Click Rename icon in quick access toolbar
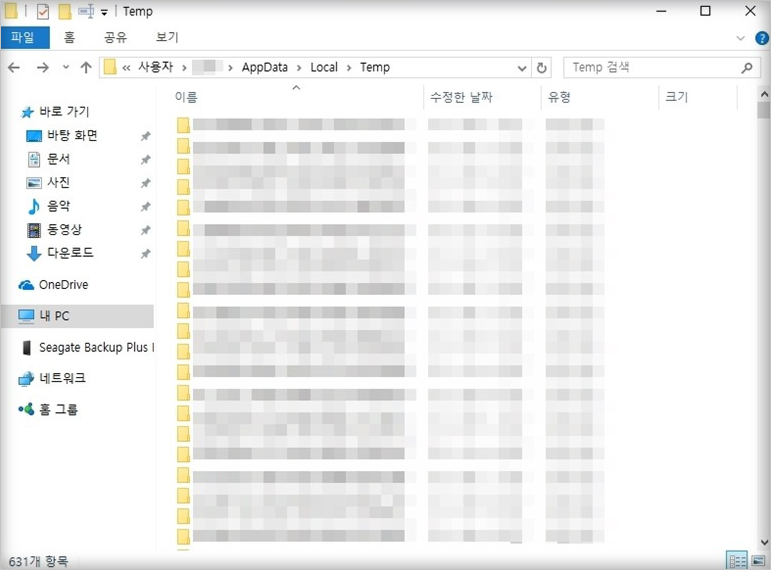The height and width of the screenshot is (570, 771). [x=86, y=11]
